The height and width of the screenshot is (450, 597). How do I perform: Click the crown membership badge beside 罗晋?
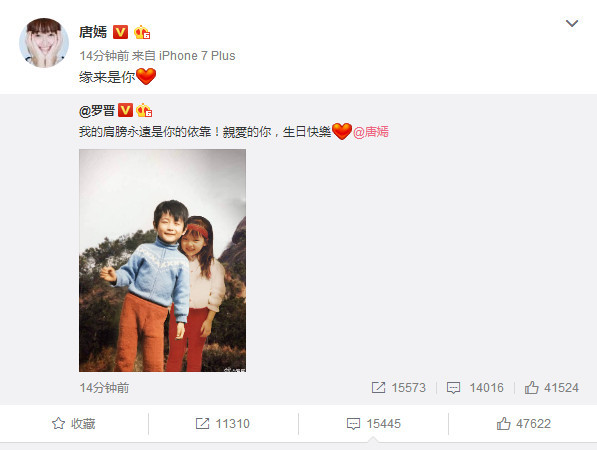(x=144, y=110)
